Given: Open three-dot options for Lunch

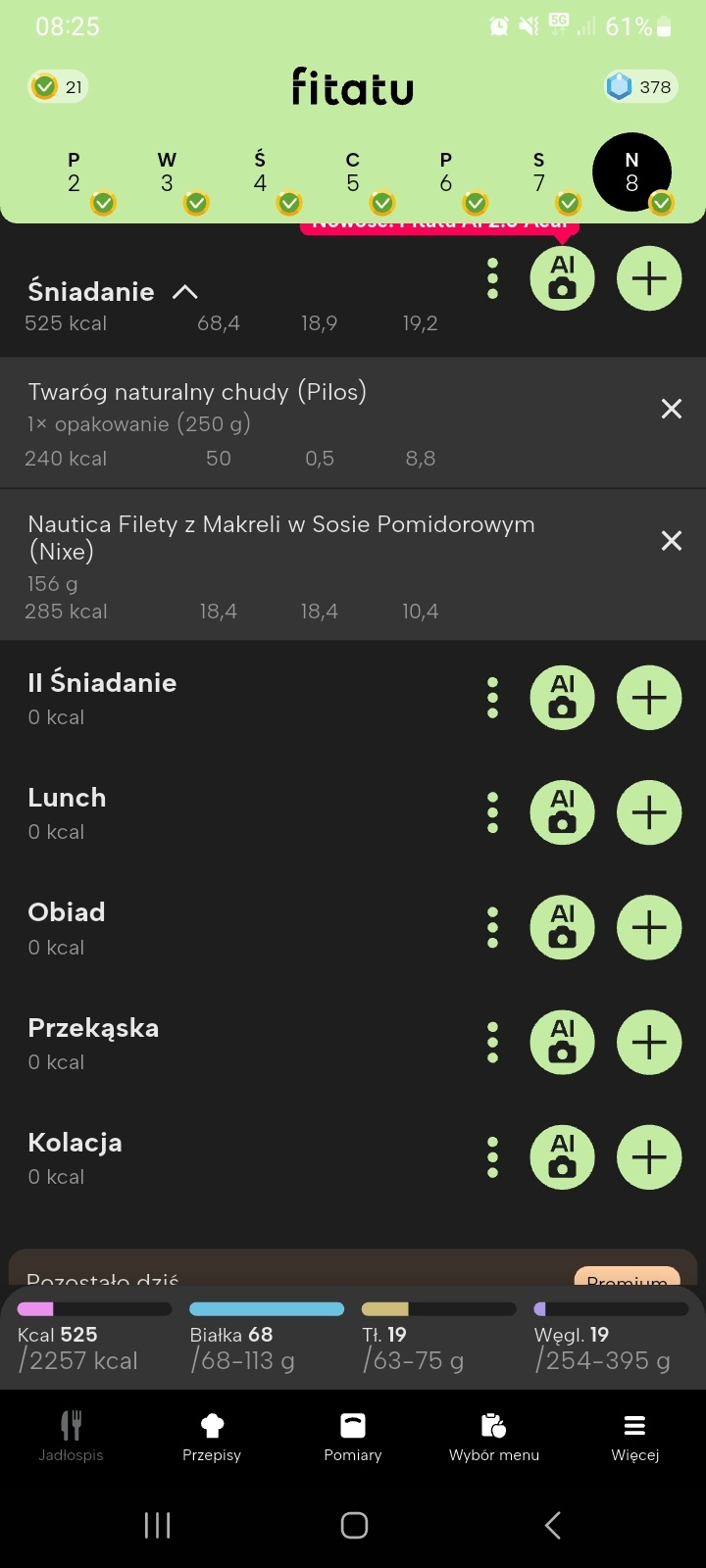Looking at the screenshot, I should tap(492, 812).
